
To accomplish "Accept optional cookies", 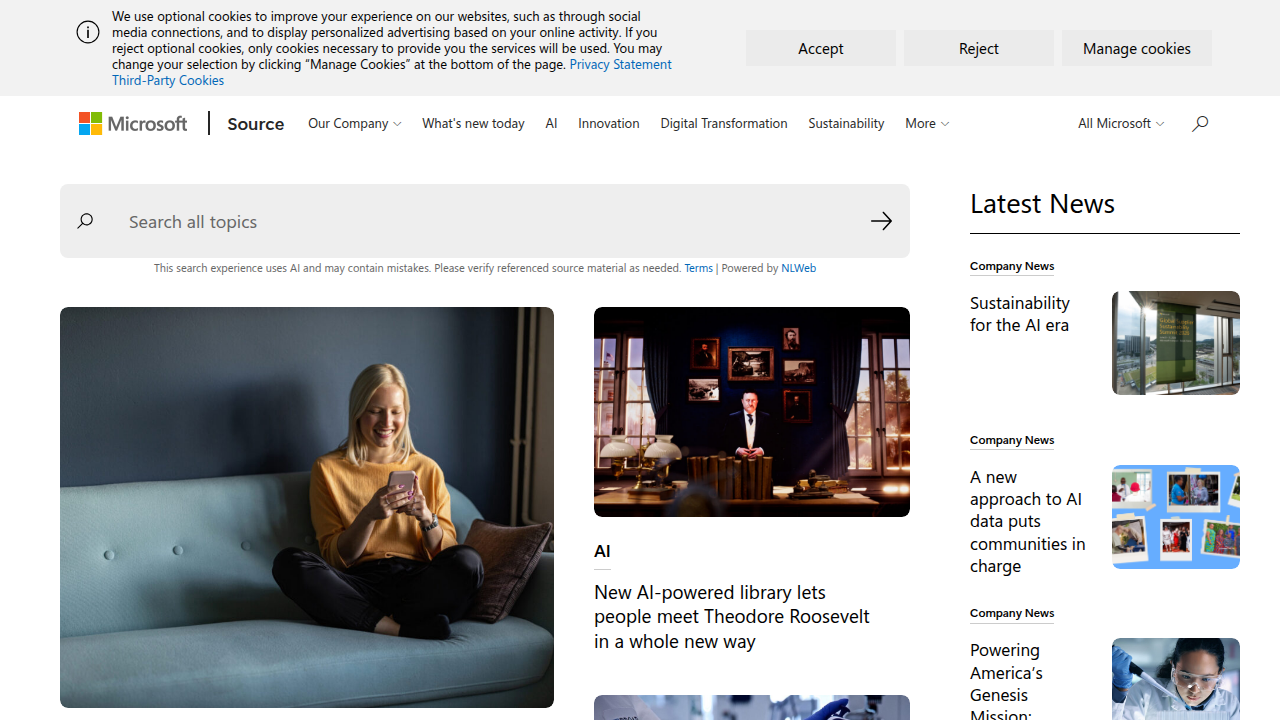I will click(821, 48).
